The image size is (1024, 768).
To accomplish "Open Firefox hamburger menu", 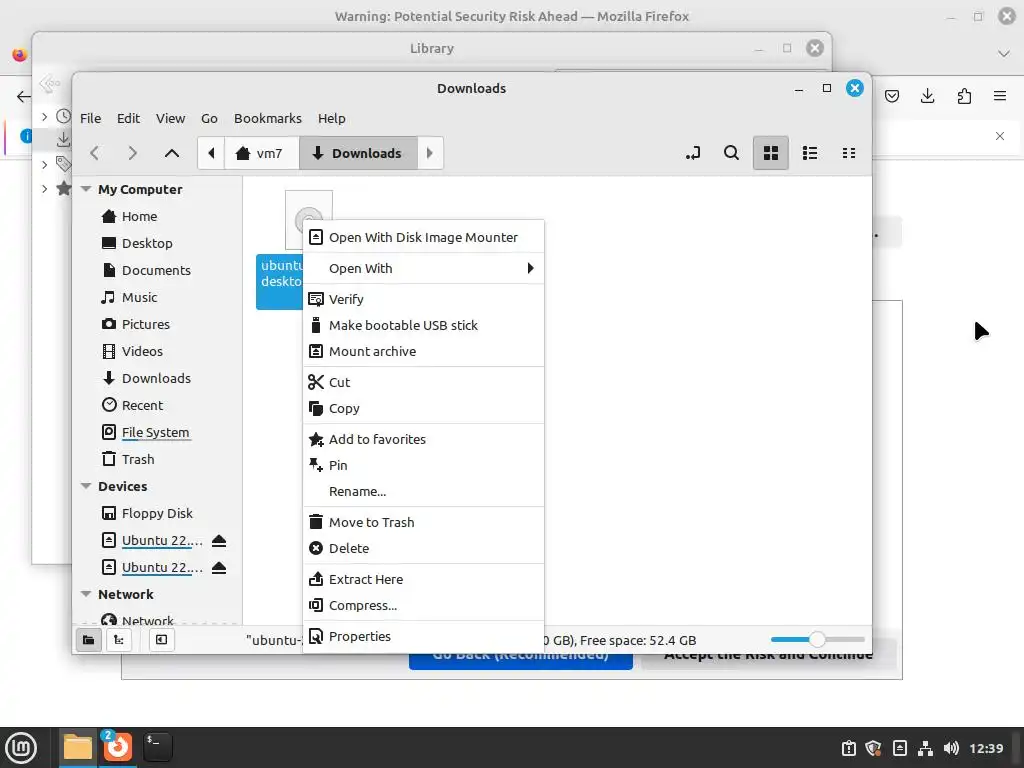I will coord(1000,97).
